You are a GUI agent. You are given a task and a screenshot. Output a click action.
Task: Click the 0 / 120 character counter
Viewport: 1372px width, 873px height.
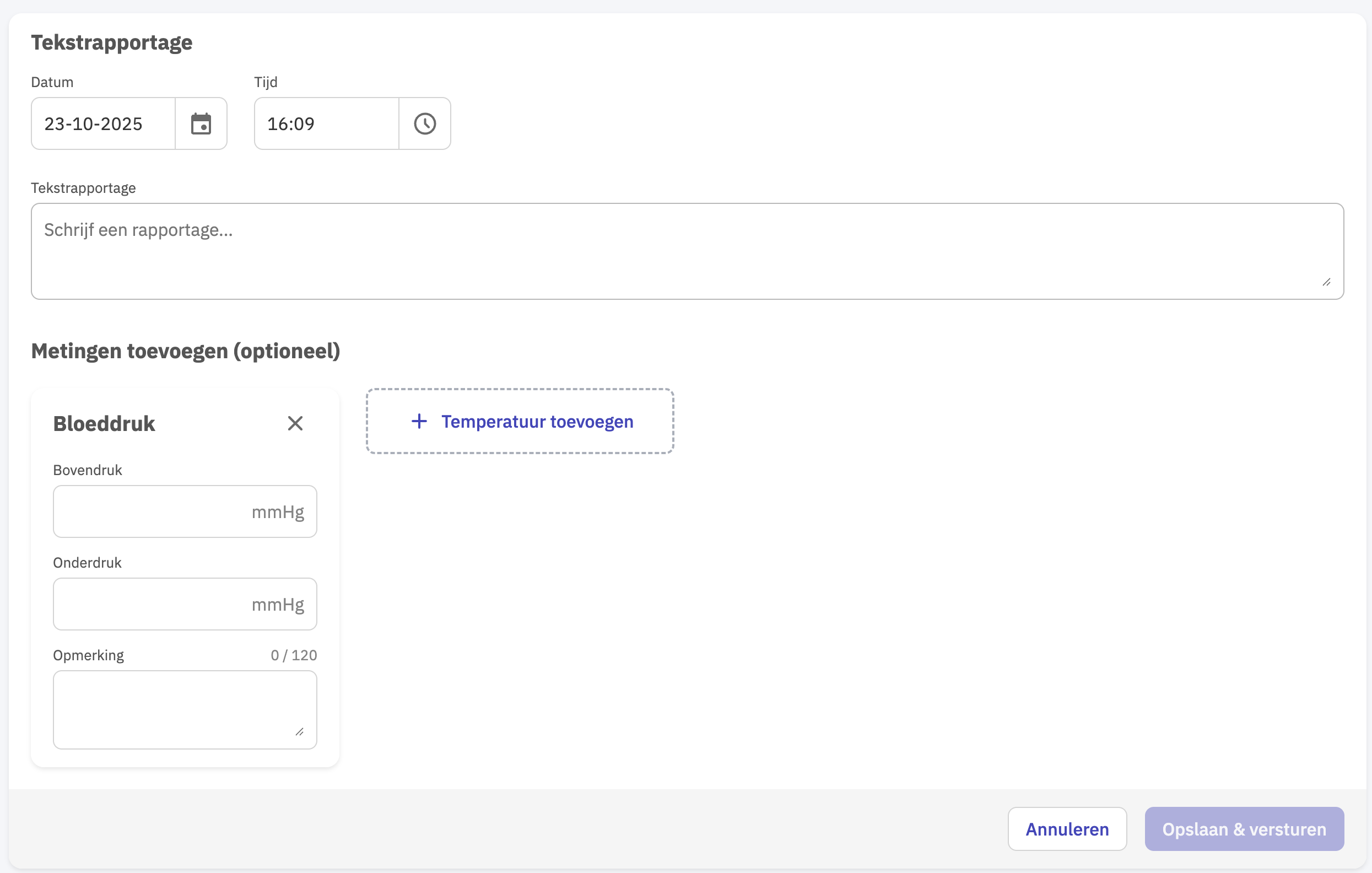coord(294,655)
